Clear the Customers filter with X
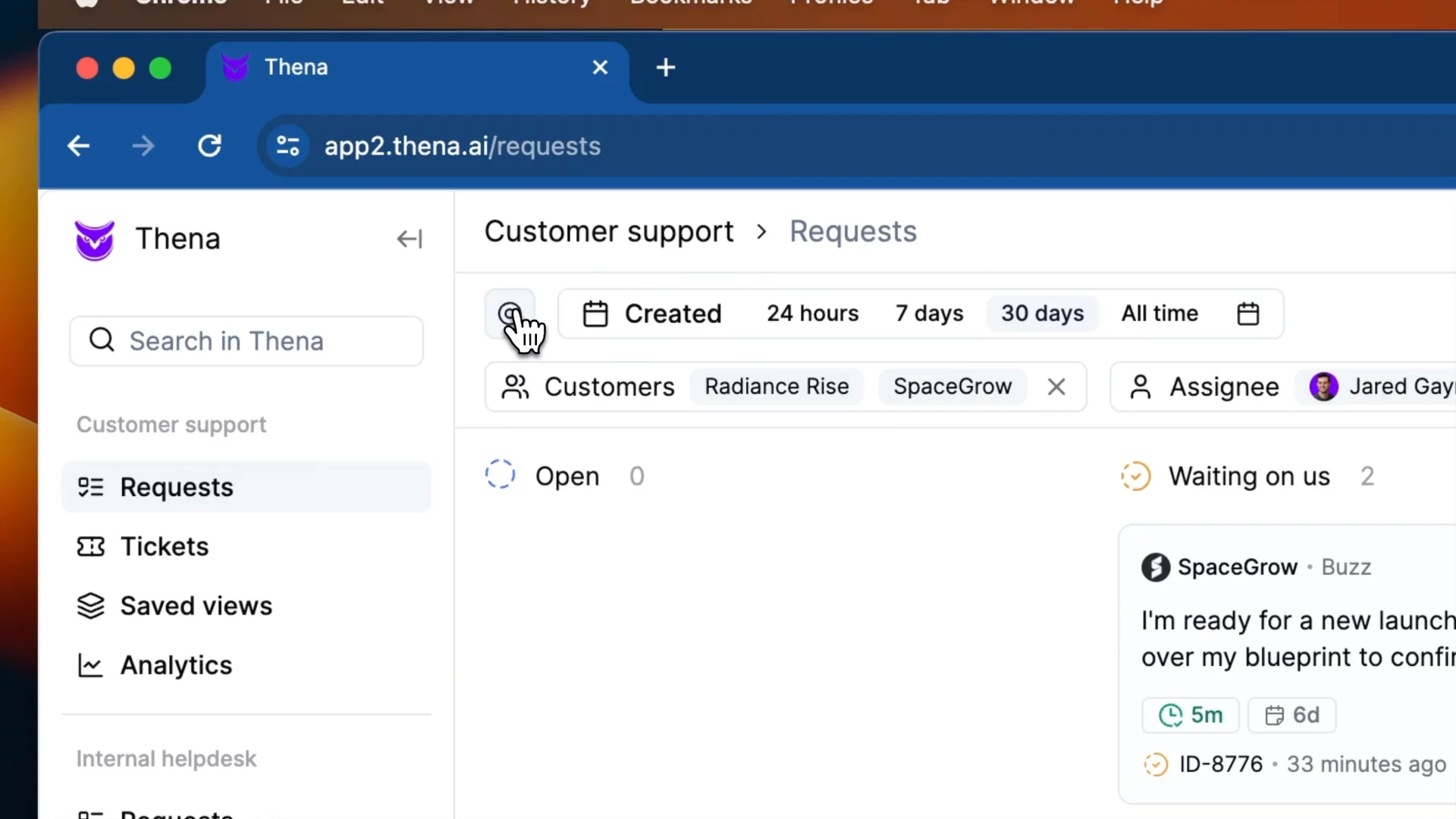The height and width of the screenshot is (819, 1456). (1056, 388)
